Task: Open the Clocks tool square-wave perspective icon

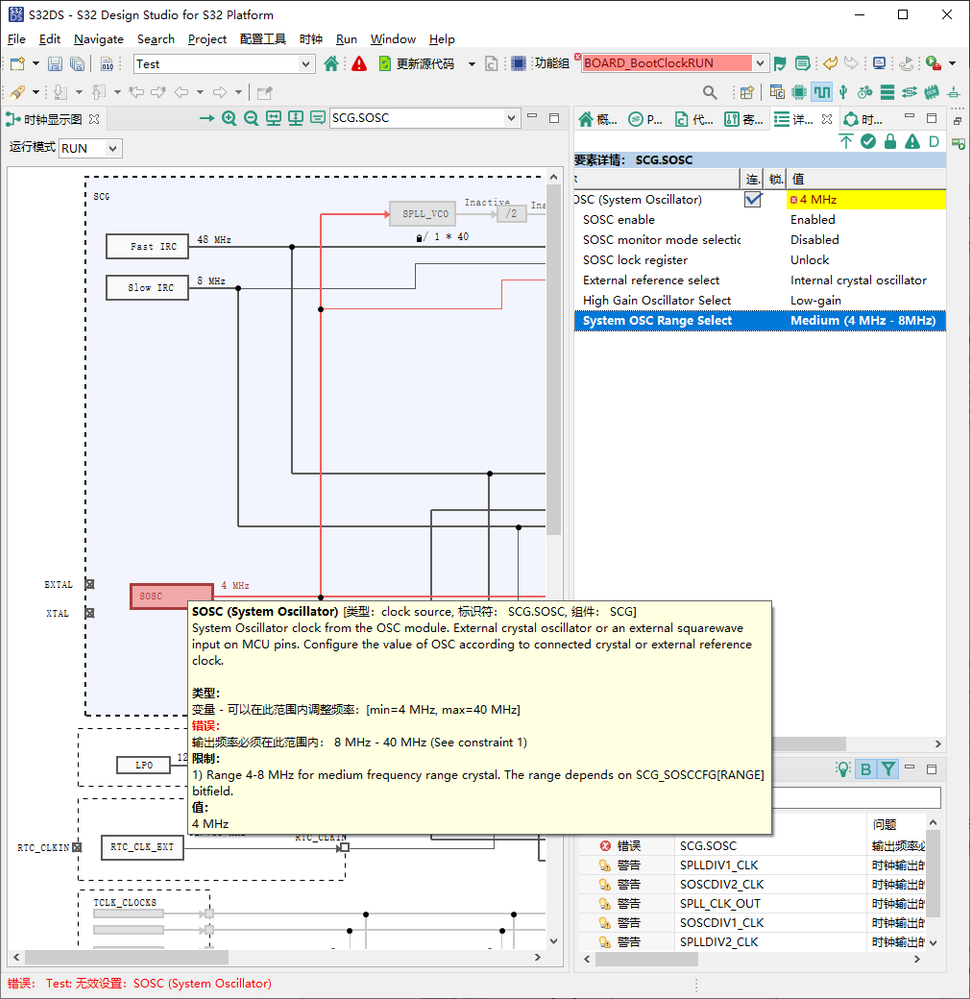Action: pos(822,92)
